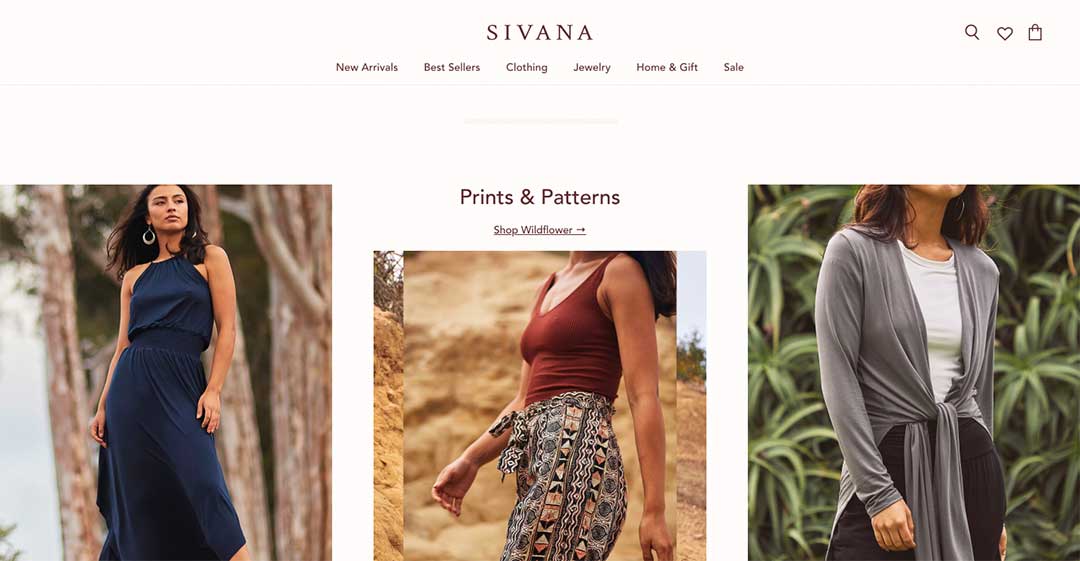Click the hoop earring on navy dress model
The height and width of the screenshot is (561, 1080).
pos(149,236)
